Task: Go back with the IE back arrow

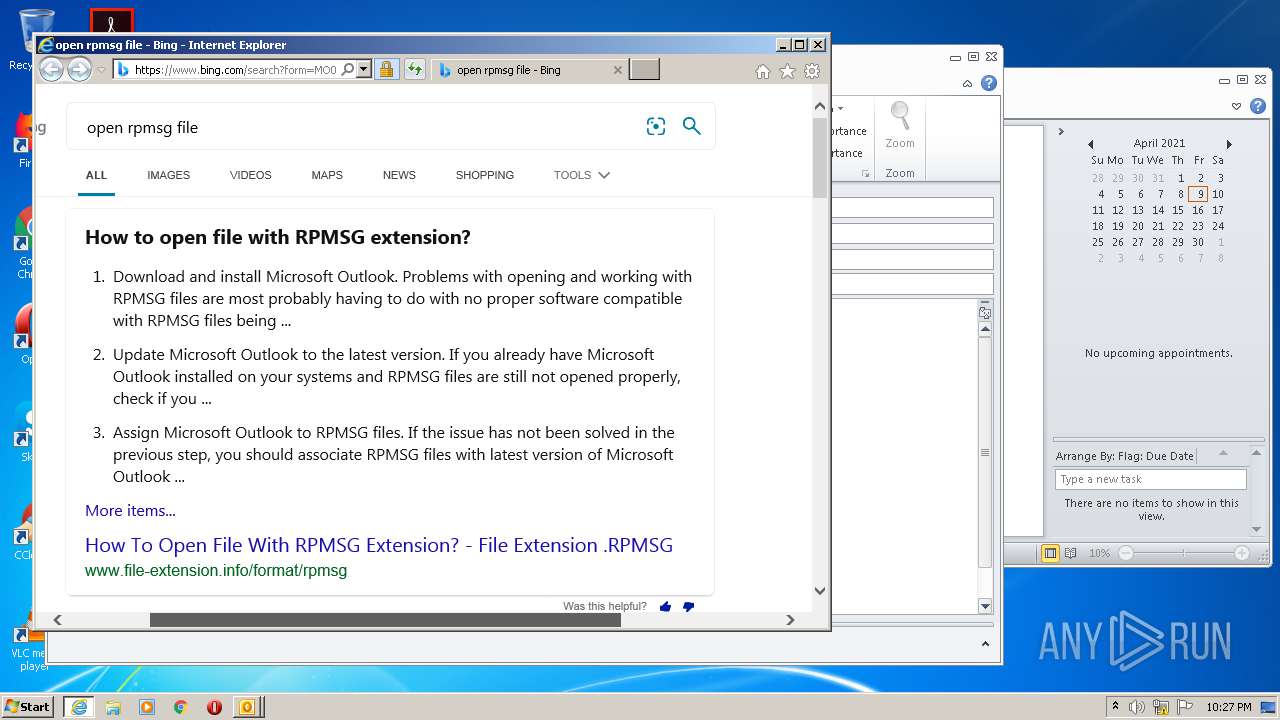Action: point(51,69)
